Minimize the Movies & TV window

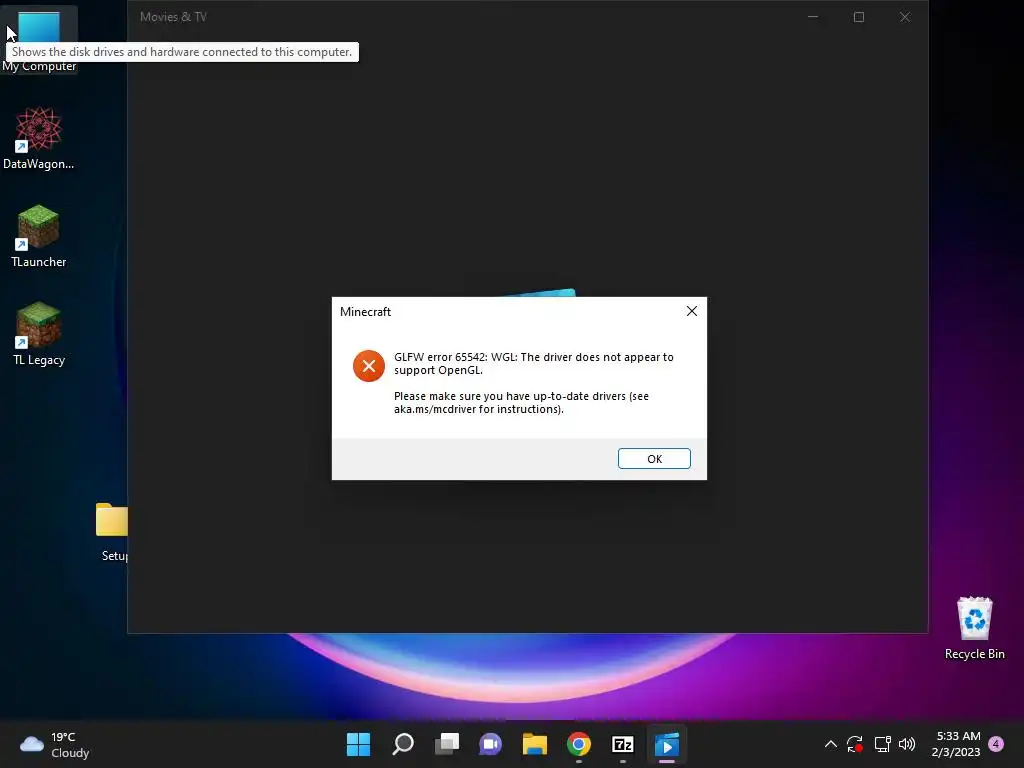click(813, 17)
